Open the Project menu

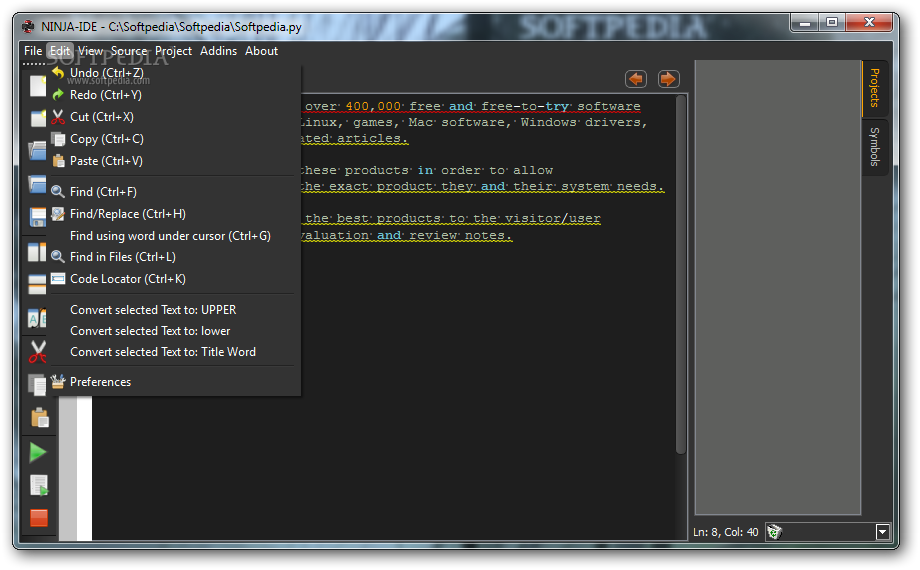(173, 51)
